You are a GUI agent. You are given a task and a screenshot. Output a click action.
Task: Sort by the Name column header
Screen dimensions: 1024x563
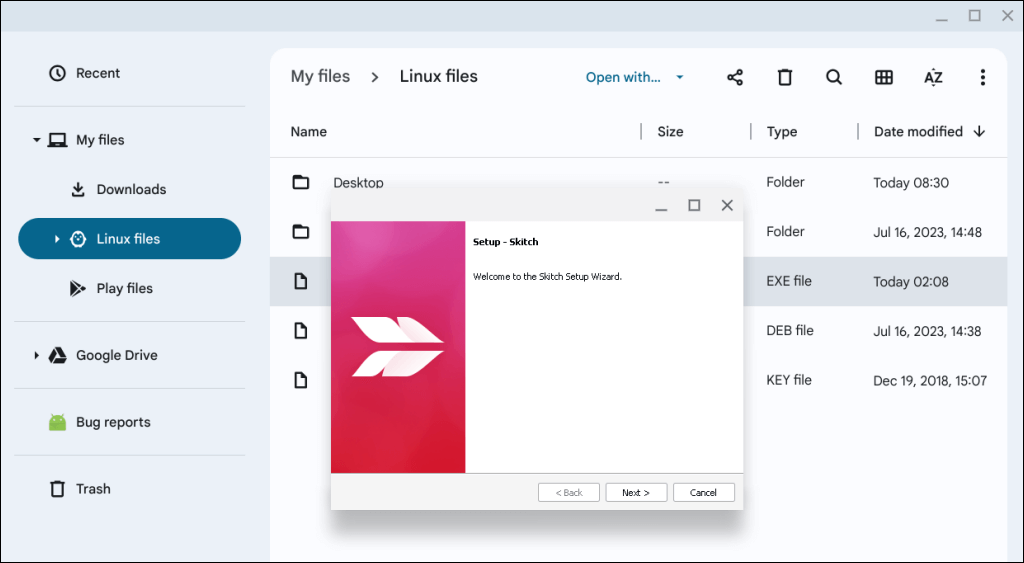click(308, 132)
